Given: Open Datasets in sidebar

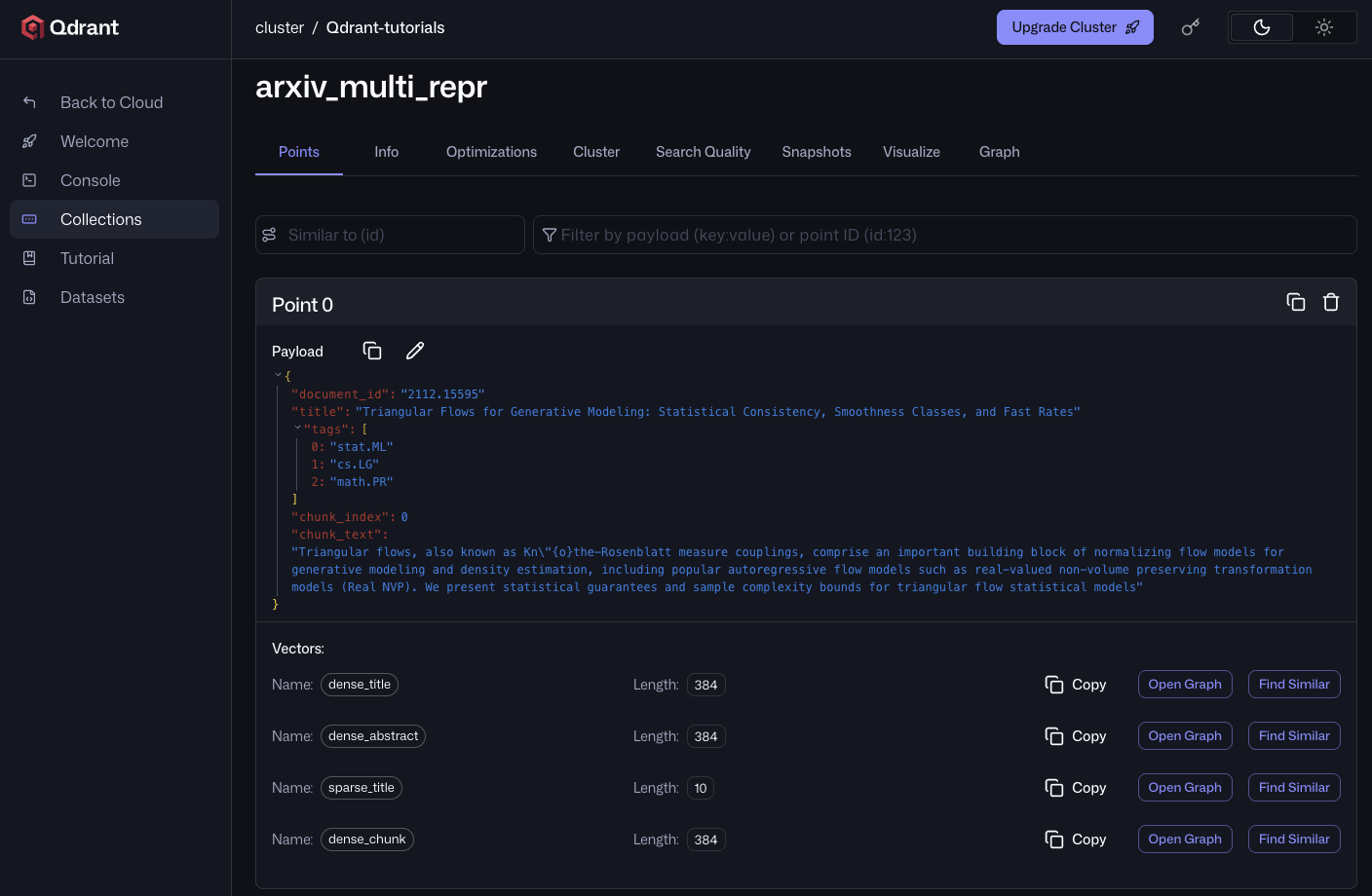Looking at the screenshot, I should [x=114, y=297].
